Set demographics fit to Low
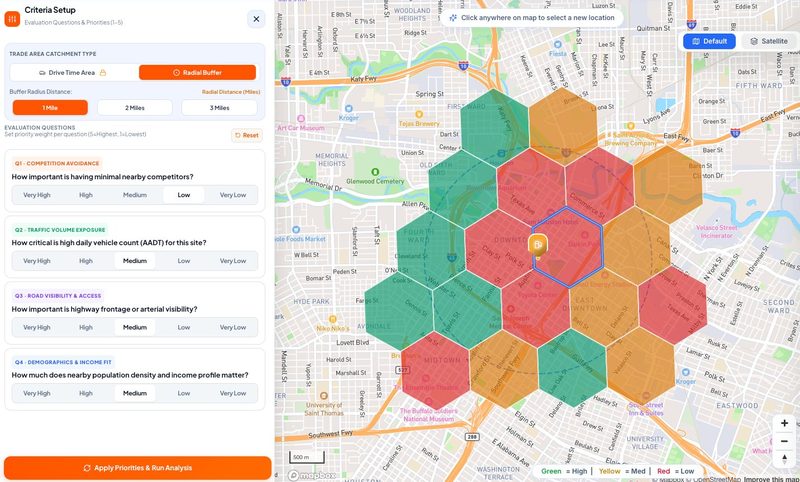Screen dimensions: 800x482 [x=184, y=393]
